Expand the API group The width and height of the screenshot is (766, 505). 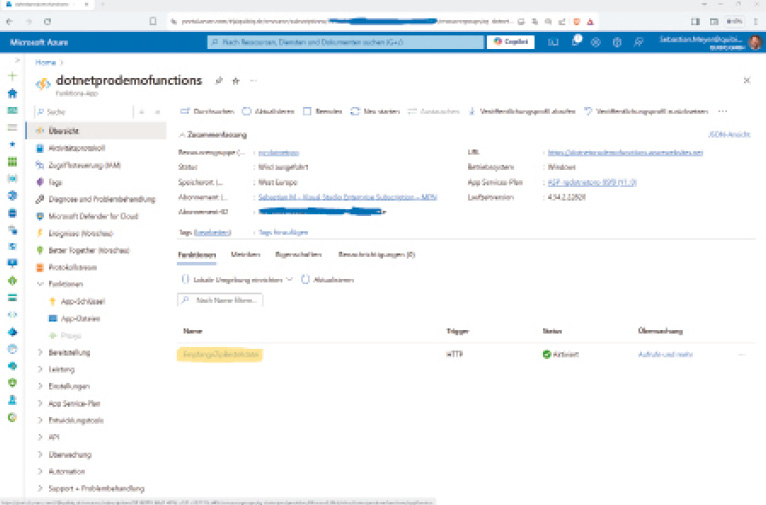40,437
